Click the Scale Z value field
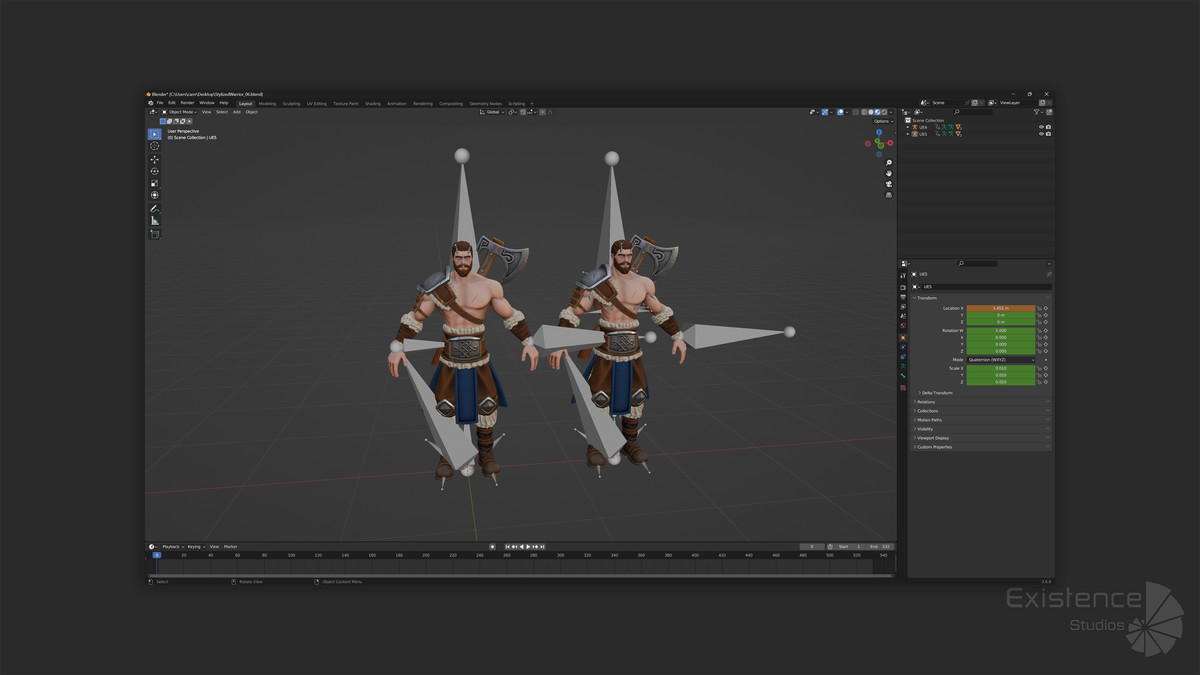Screen dimensions: 1200x675 click(1001, 382)
